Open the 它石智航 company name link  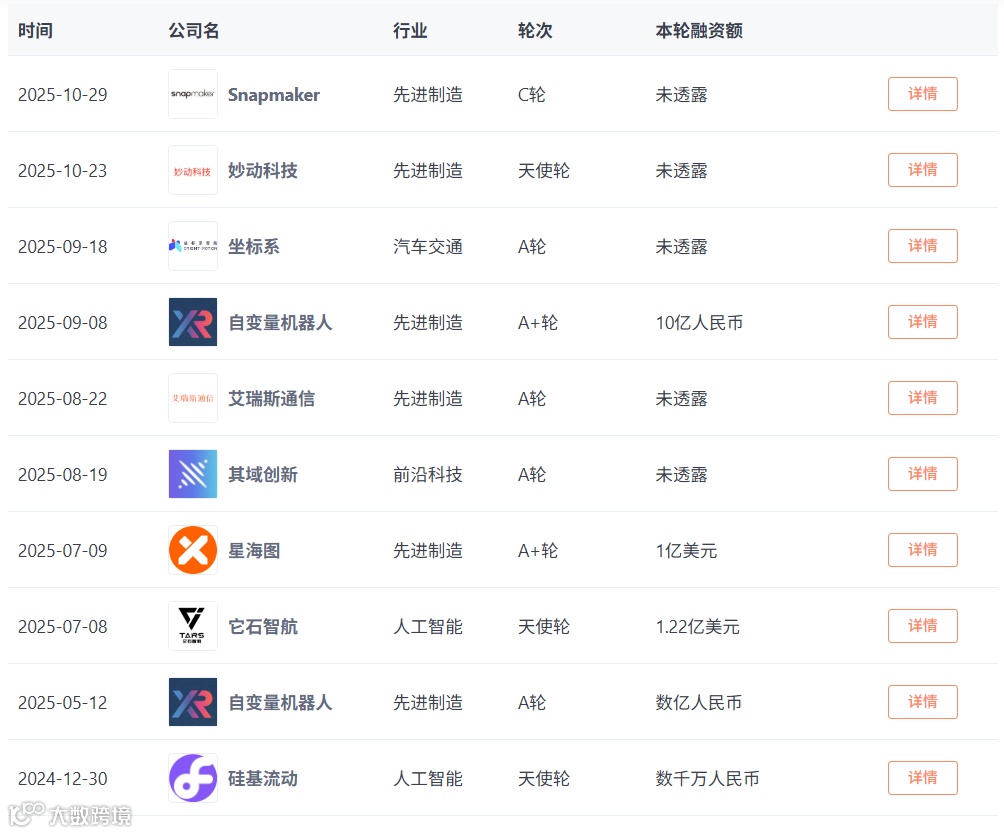tap(263, 627)
